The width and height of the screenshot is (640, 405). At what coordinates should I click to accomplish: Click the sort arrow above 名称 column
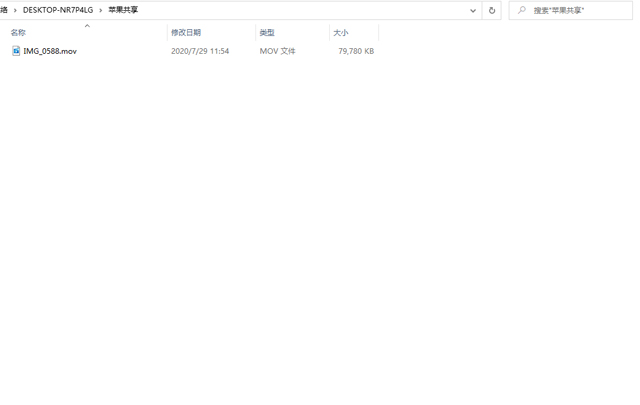87,26
